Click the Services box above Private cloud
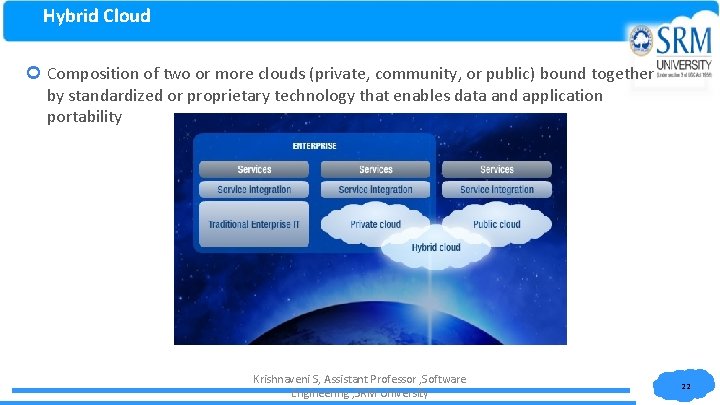The width and height of the screenshot is (720, 405). click(376, 169)
